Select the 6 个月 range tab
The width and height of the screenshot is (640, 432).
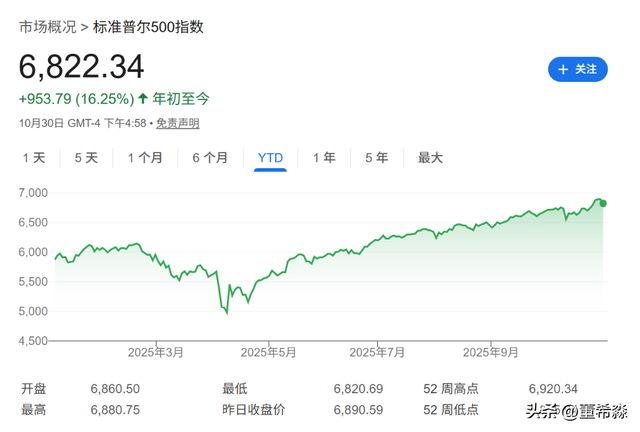pyautogui.click(x=210, y=158)
